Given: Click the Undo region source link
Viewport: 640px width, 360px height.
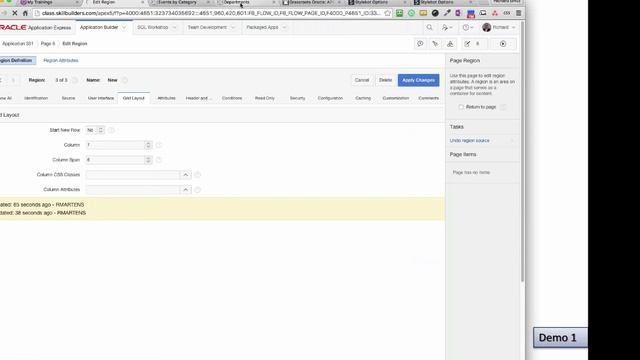Looking at the screenshot, I should (469, 141).
